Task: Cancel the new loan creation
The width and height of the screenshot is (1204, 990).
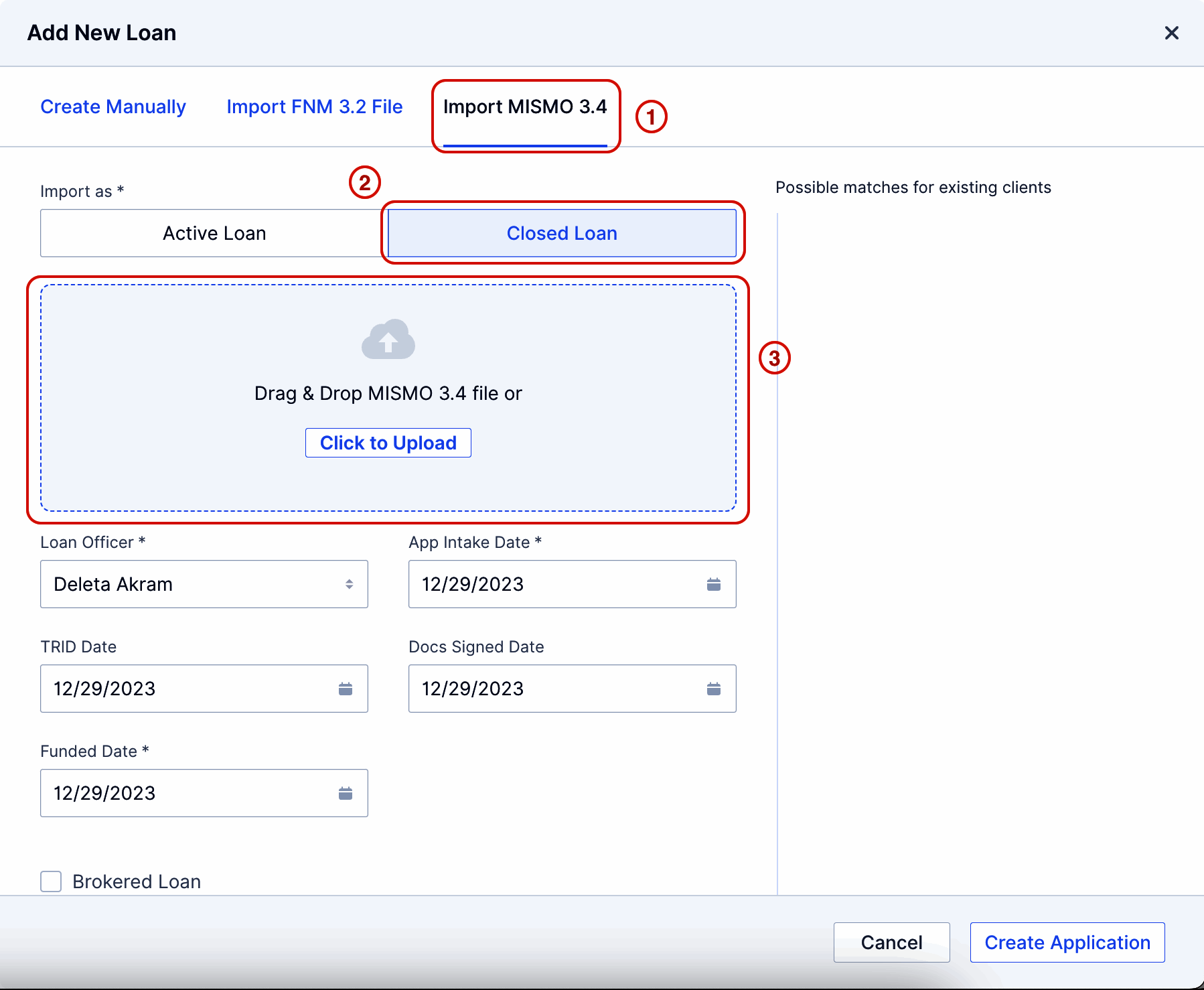Action: (891, 942)
